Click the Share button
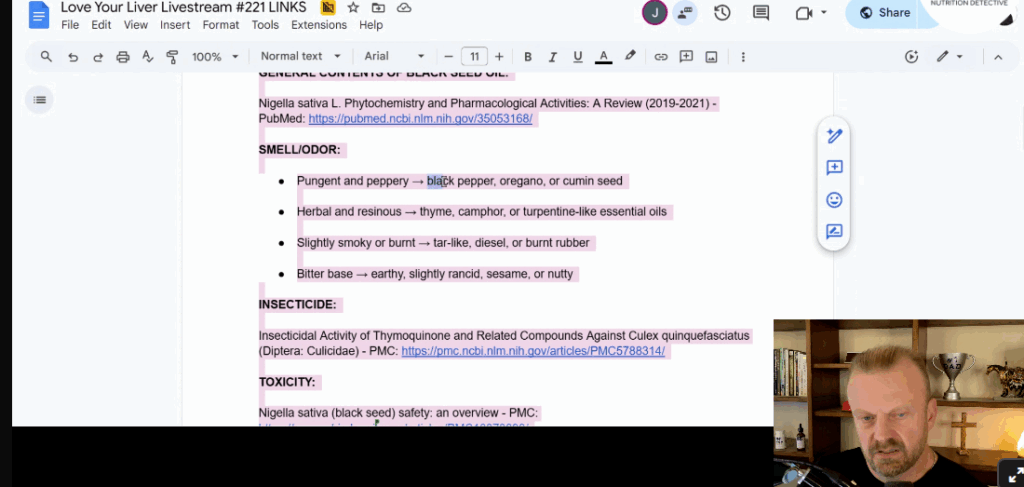The image size is (1024, 487). tap(883, 13)
